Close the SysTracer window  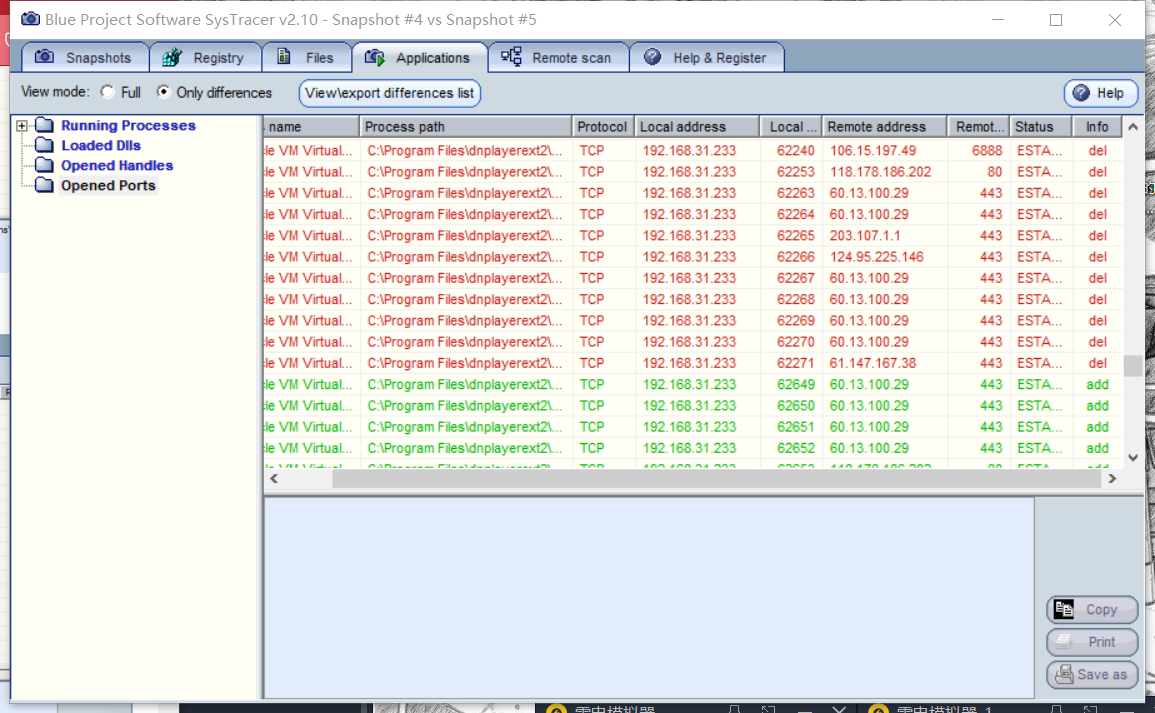pyautogui.click(x=1114, y=20)
